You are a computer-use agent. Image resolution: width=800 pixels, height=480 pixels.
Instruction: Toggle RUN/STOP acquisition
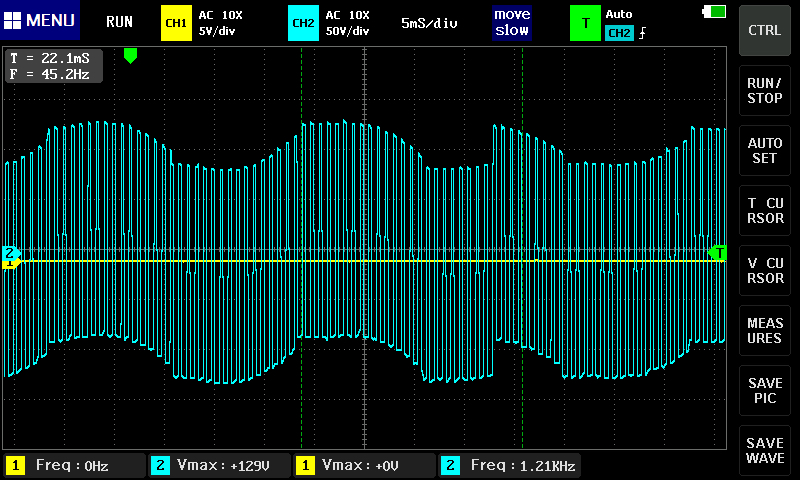click(765, 91)
